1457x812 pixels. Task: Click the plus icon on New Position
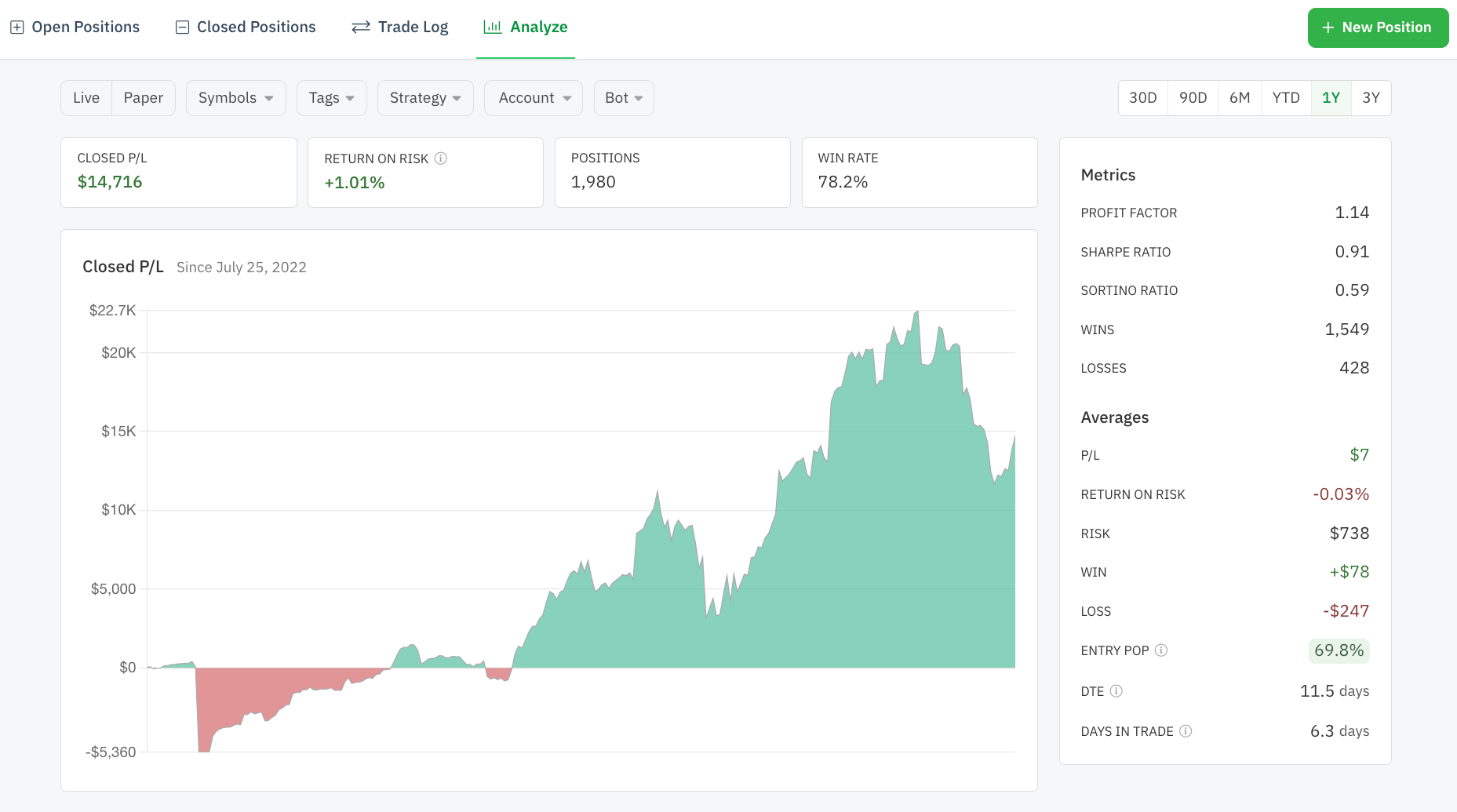[x=1327, y=27]
